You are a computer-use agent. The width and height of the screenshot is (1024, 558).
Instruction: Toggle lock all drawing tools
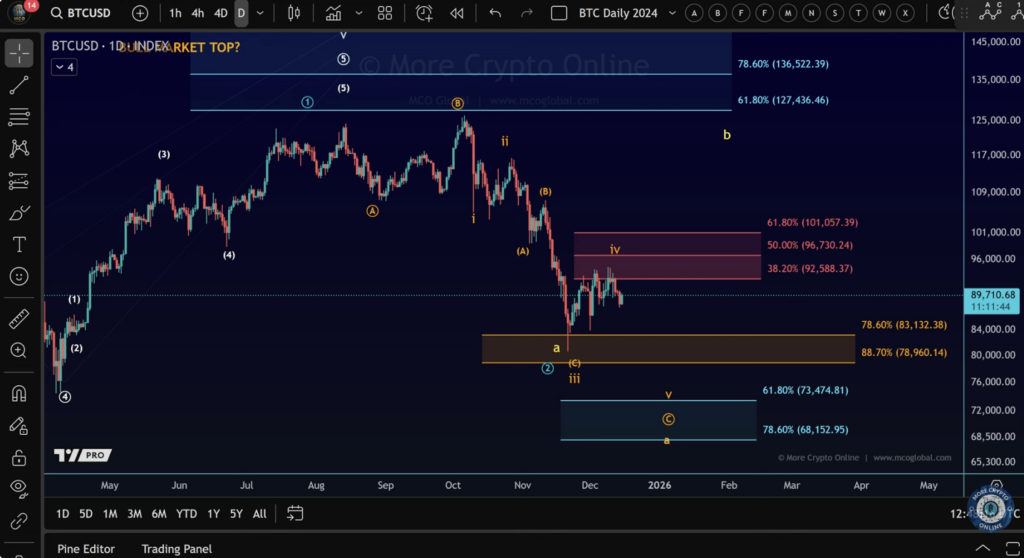pos(19,457)
